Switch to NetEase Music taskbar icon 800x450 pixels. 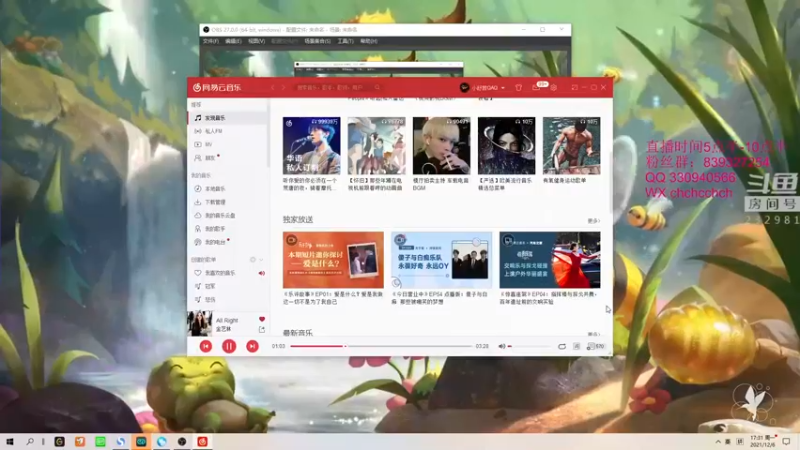pos(203,441)
